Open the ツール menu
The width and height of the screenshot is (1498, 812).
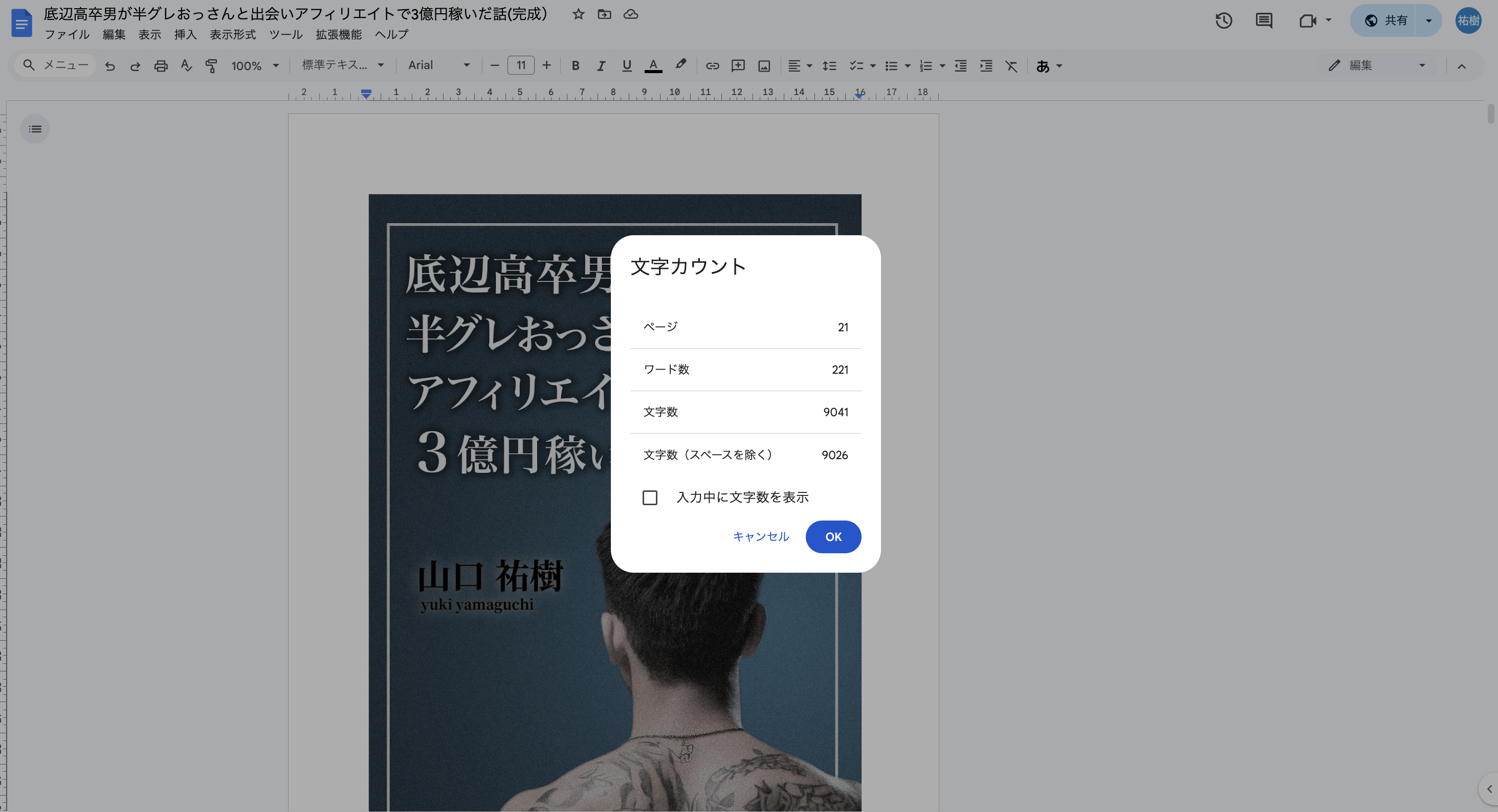(285, 34)
